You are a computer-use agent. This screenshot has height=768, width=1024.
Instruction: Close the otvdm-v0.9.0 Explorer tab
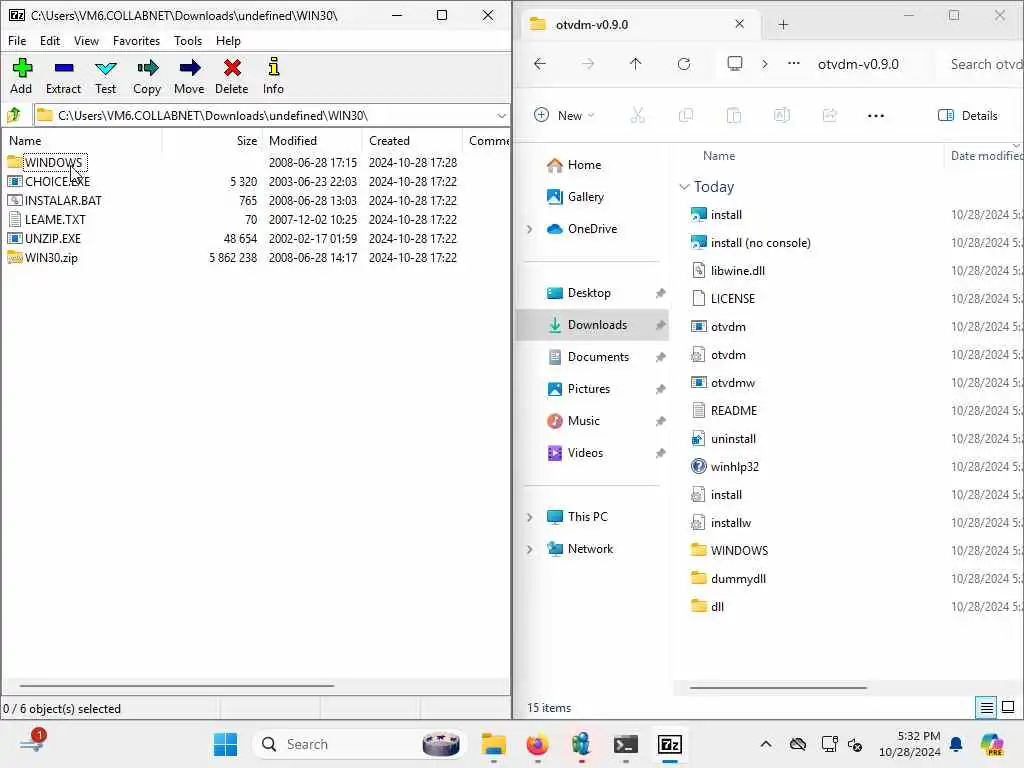(x=739, y=24)
